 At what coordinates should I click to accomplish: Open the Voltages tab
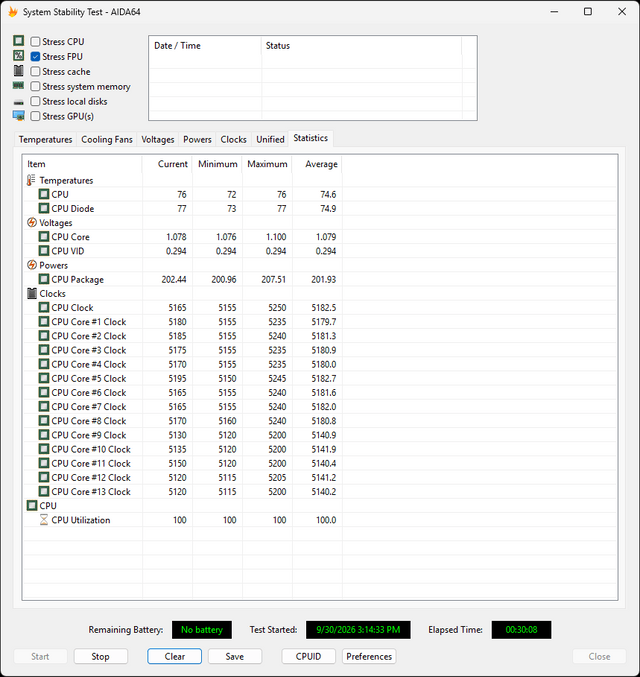(x=158, y=139)
